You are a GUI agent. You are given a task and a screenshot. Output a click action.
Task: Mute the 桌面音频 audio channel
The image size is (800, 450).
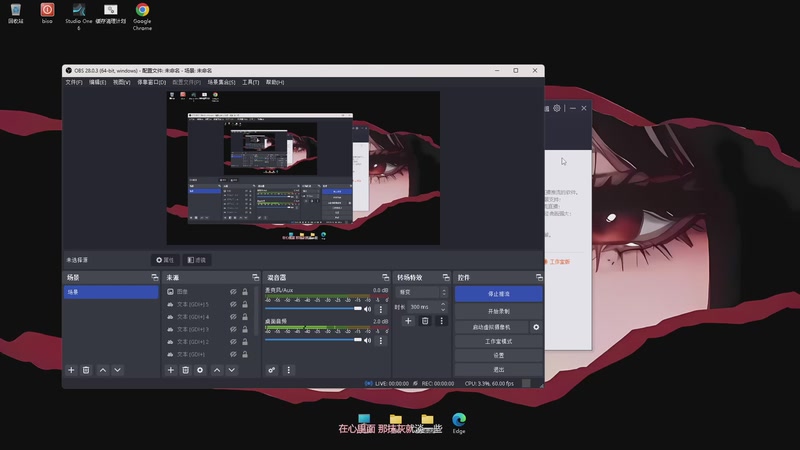pyautogui.click(x=367, y=340)
